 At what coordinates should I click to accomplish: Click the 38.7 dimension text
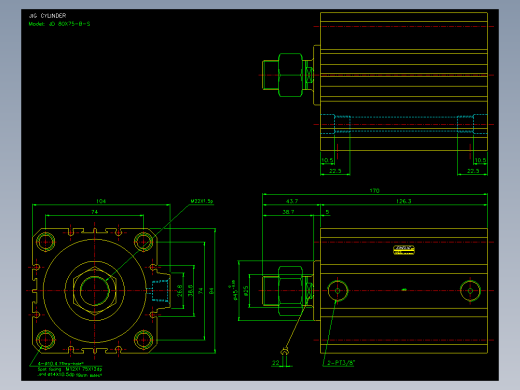point(288,212)
